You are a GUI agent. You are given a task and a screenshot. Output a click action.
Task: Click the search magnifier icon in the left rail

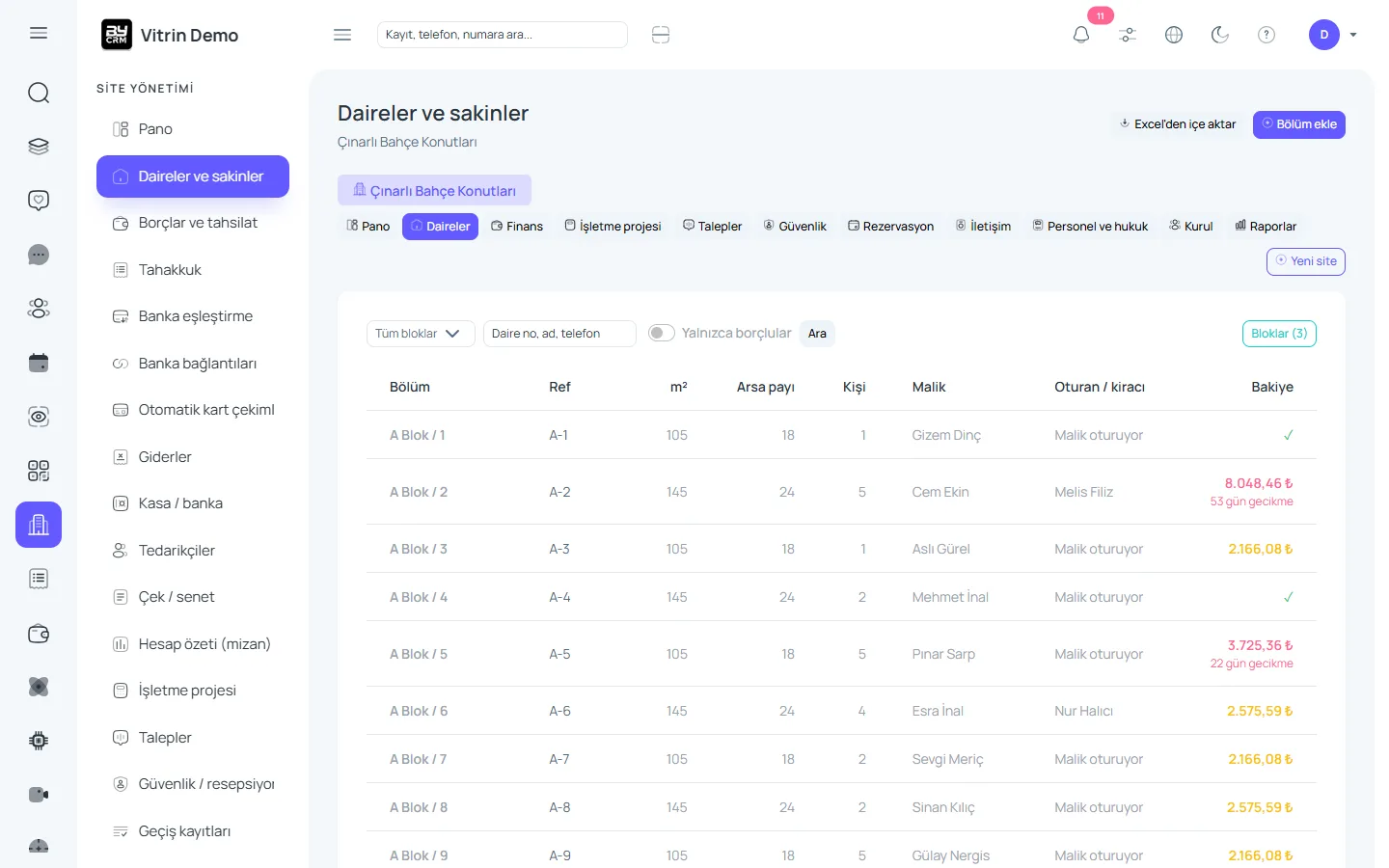[39, 93]
